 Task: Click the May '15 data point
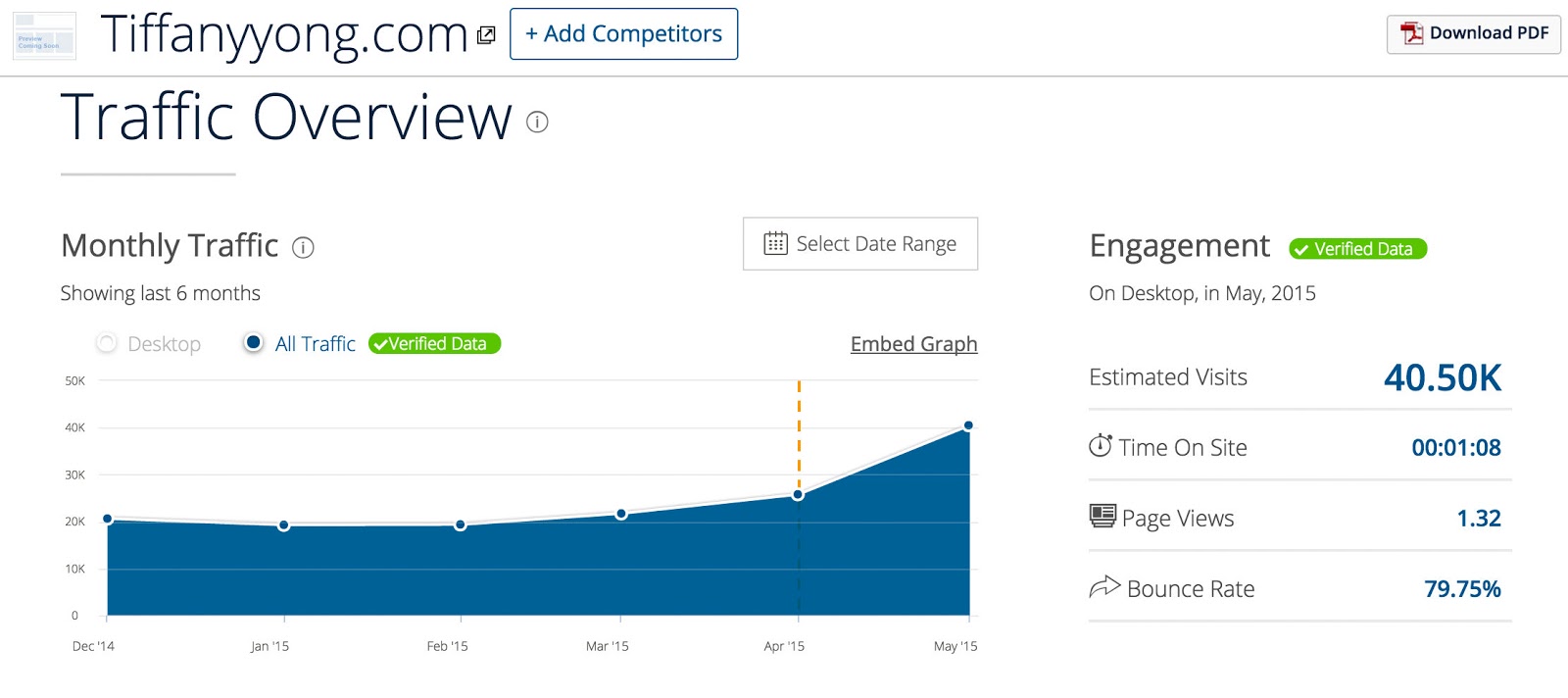point(968,425)
